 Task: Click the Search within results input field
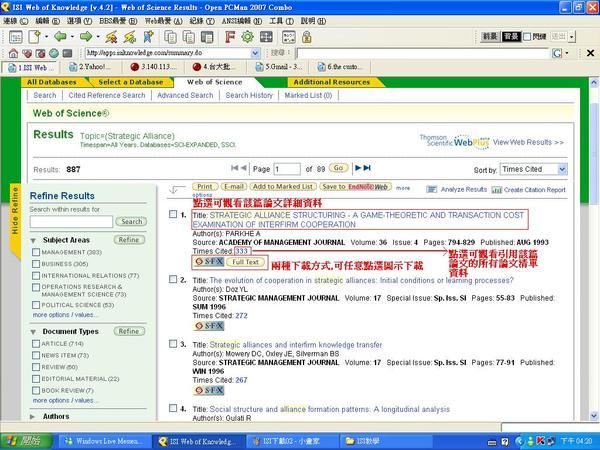(71, 222)
